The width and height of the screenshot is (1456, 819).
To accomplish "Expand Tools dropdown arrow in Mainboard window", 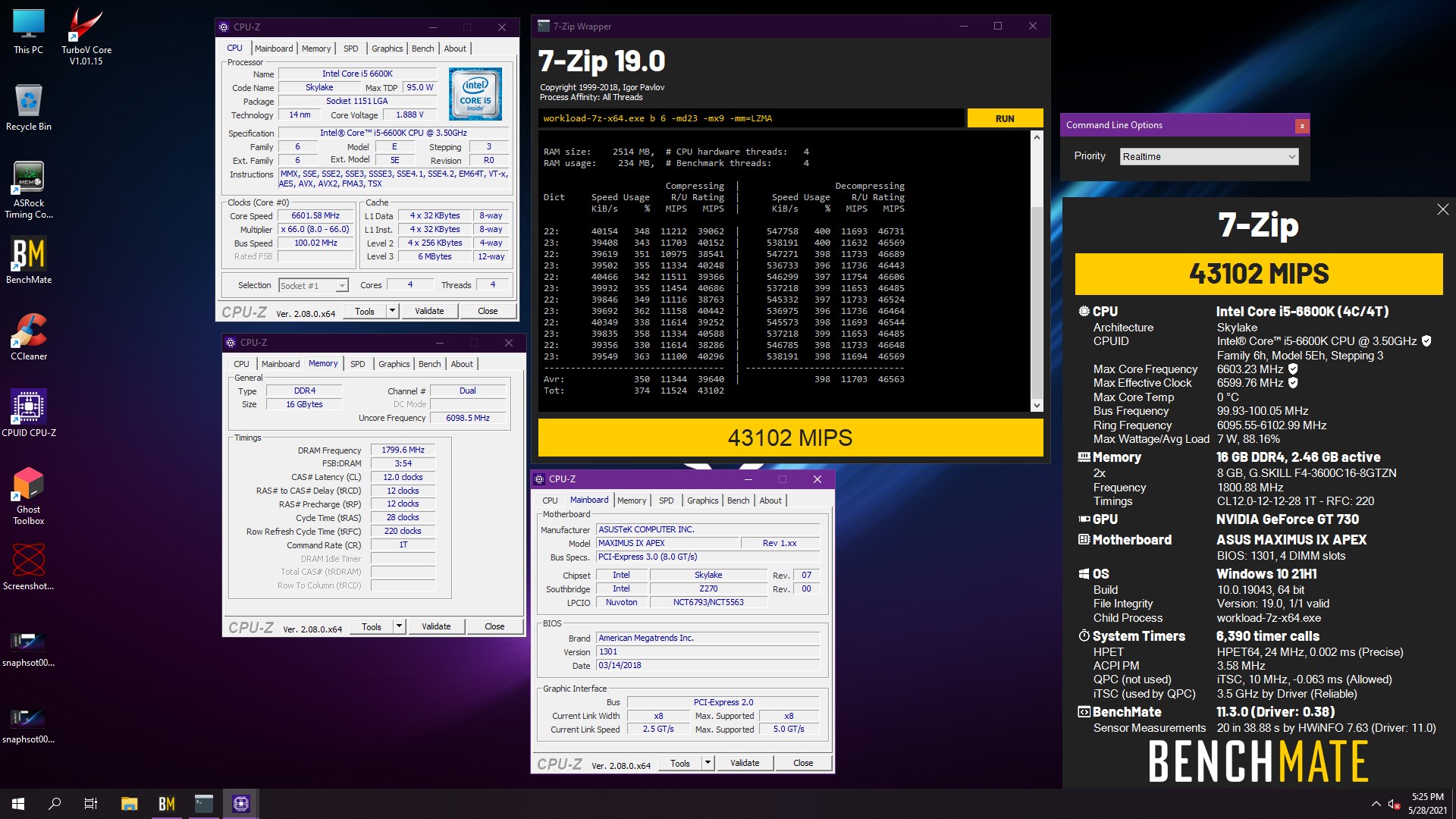I will (x=708, y=763).
